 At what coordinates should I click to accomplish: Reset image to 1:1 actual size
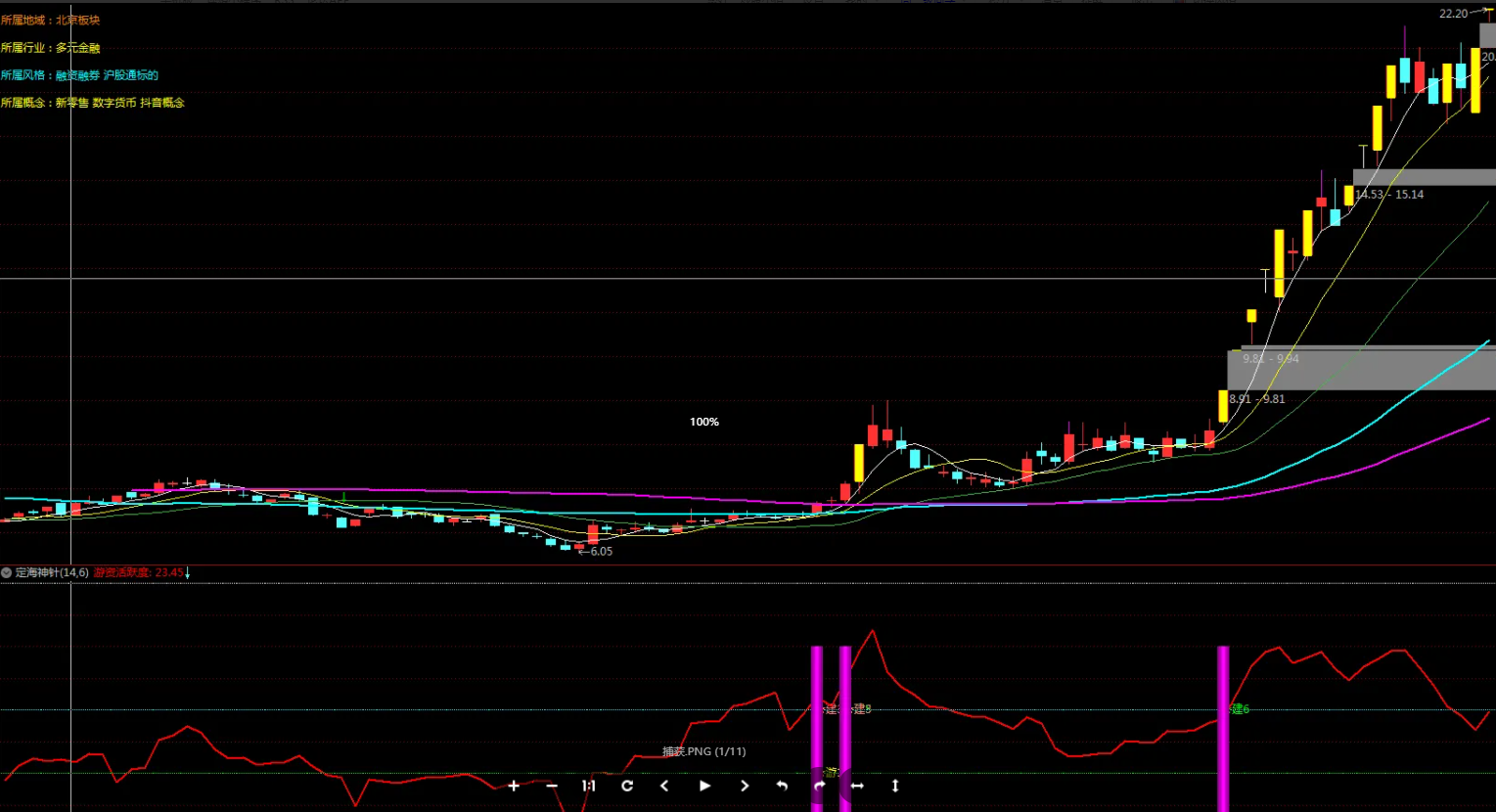589,786
